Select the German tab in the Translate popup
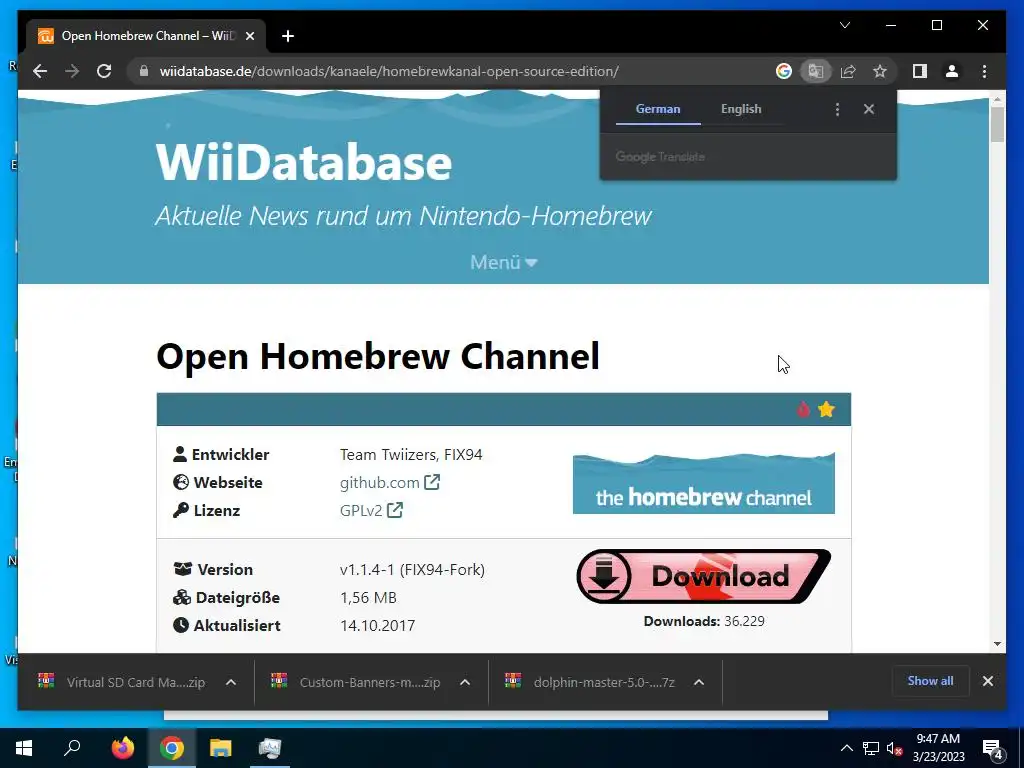The height and width of the screenshot is (768, 1024). click(x=658, y=109)
